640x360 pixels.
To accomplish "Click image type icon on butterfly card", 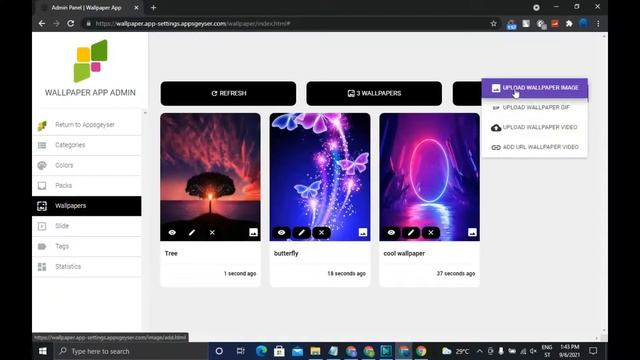I will coord(362,233).
